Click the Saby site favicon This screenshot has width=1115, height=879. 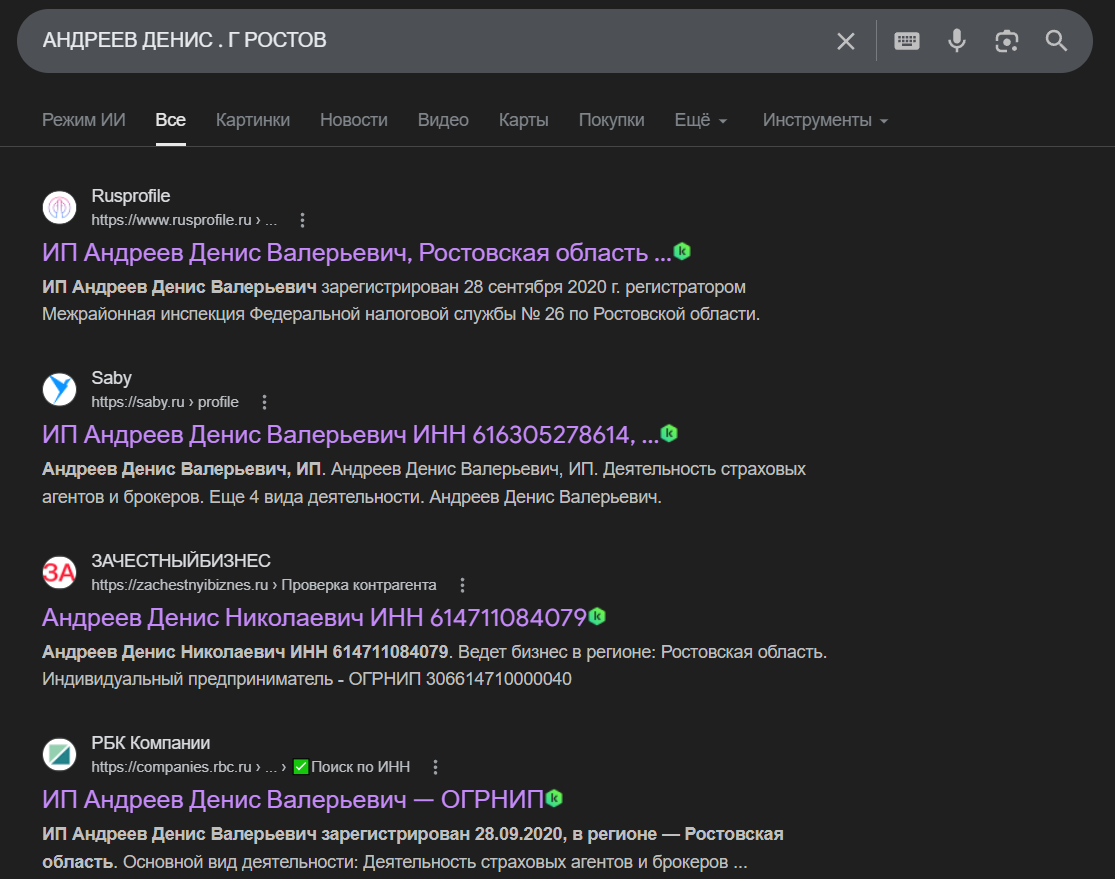pos(60,390)
